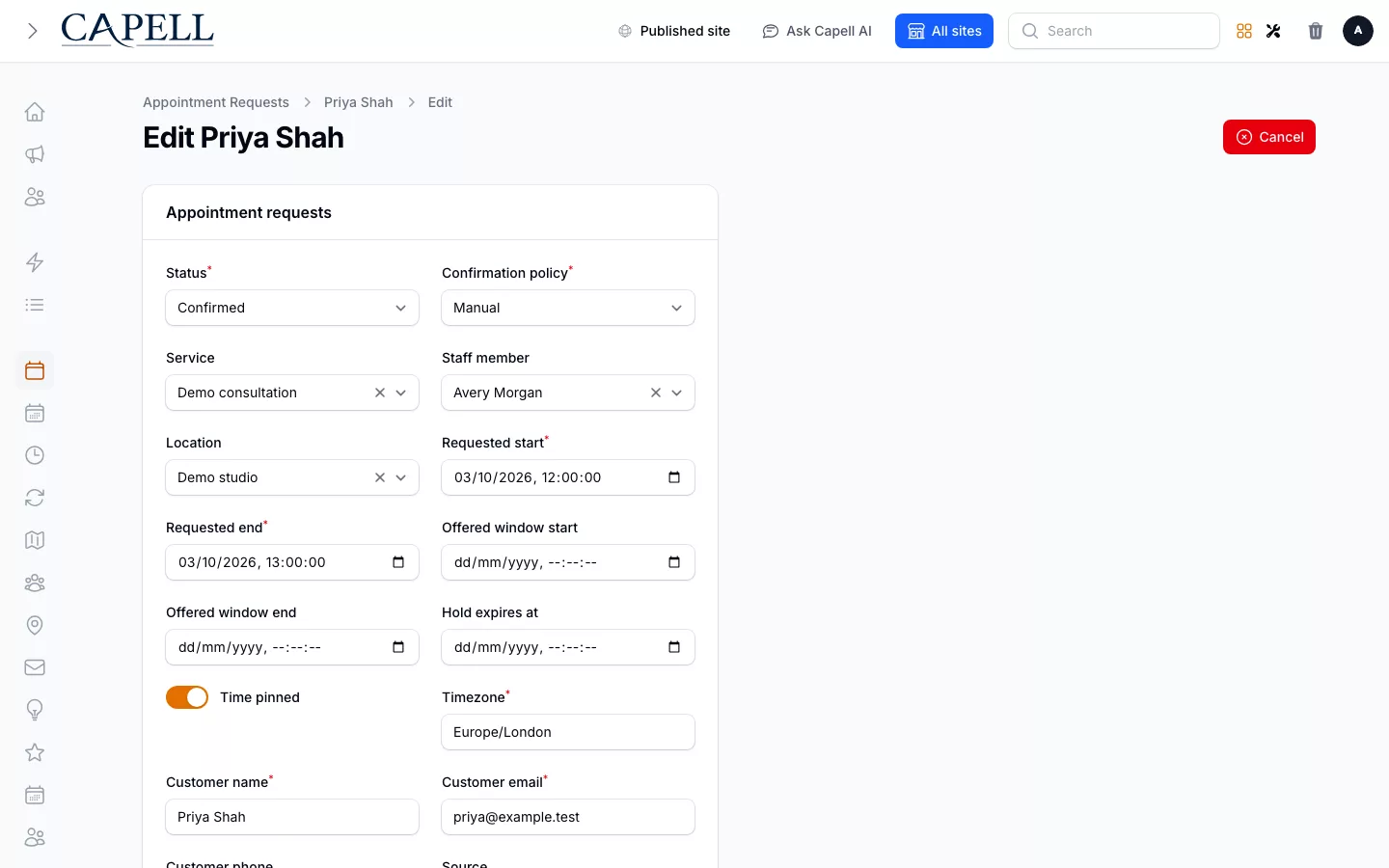This screenshot has height=868, width=1389.
Task: Open the Status dropdown
Action: point(292,308)
